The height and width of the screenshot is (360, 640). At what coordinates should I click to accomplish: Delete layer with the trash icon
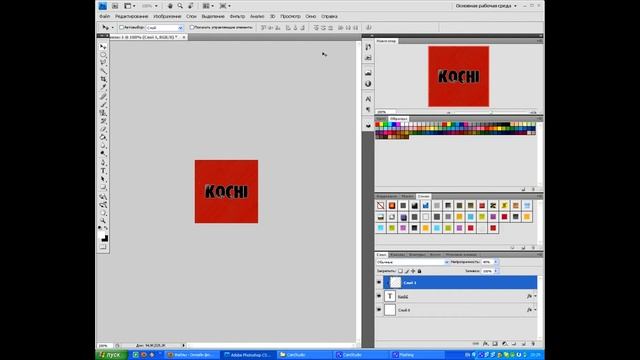coord(533,344)
